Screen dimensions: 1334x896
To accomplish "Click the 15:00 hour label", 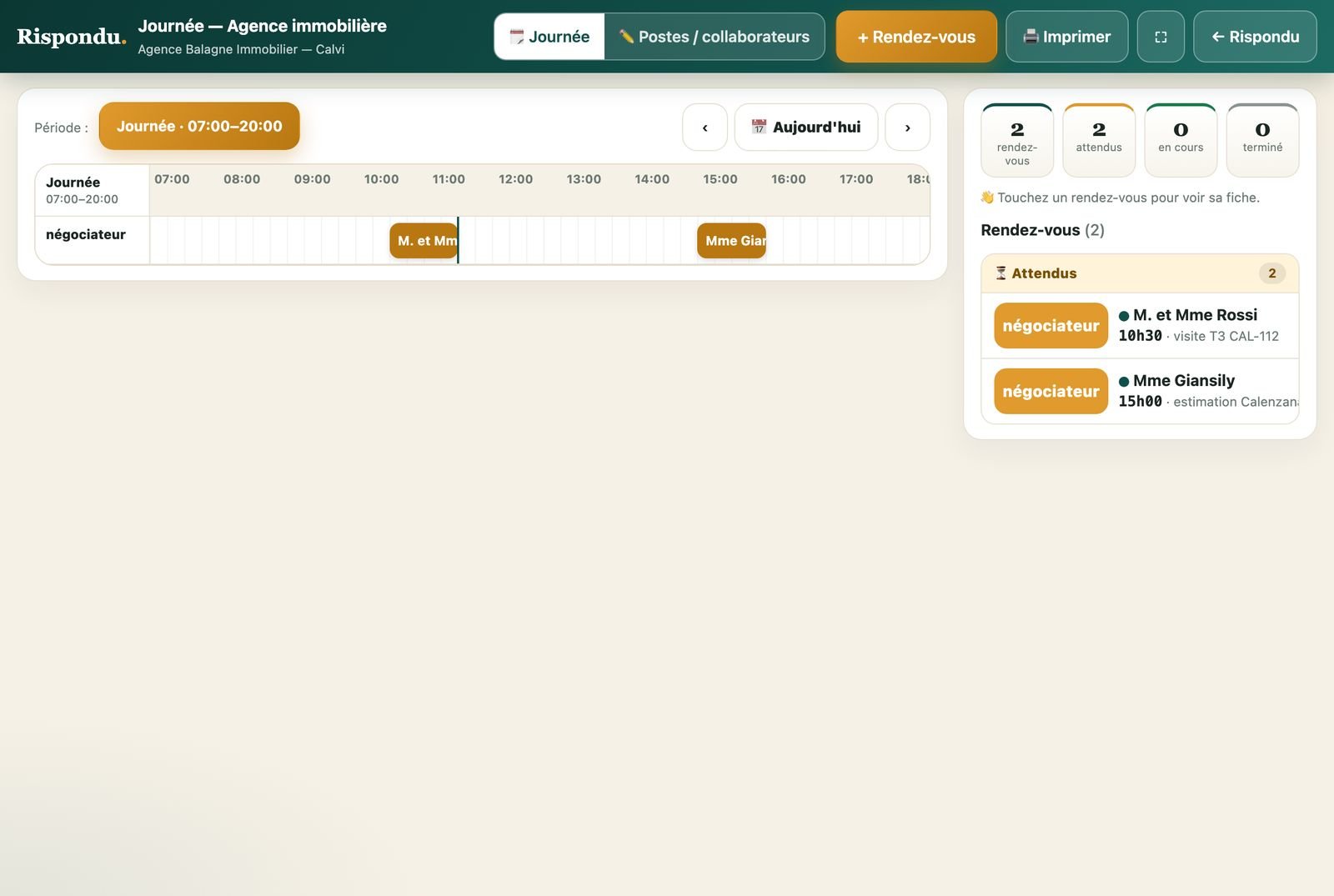I will click(x=720, y=179).
